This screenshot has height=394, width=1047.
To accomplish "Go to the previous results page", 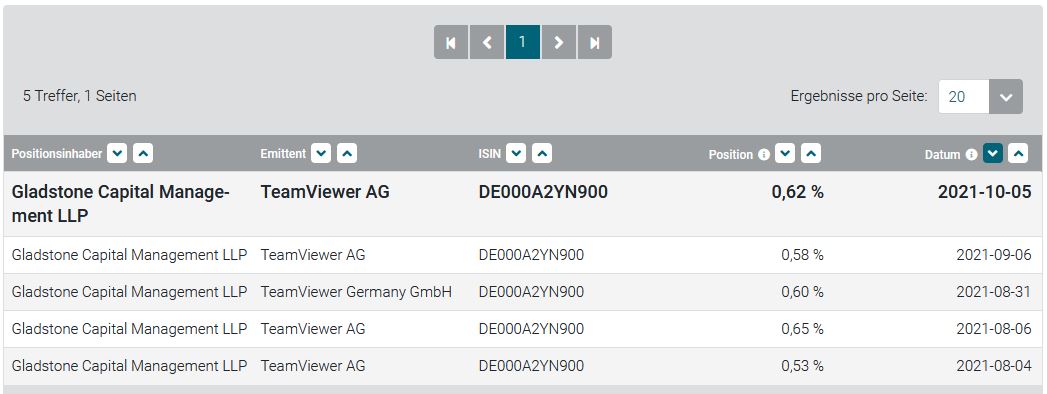I will point(487,42).
